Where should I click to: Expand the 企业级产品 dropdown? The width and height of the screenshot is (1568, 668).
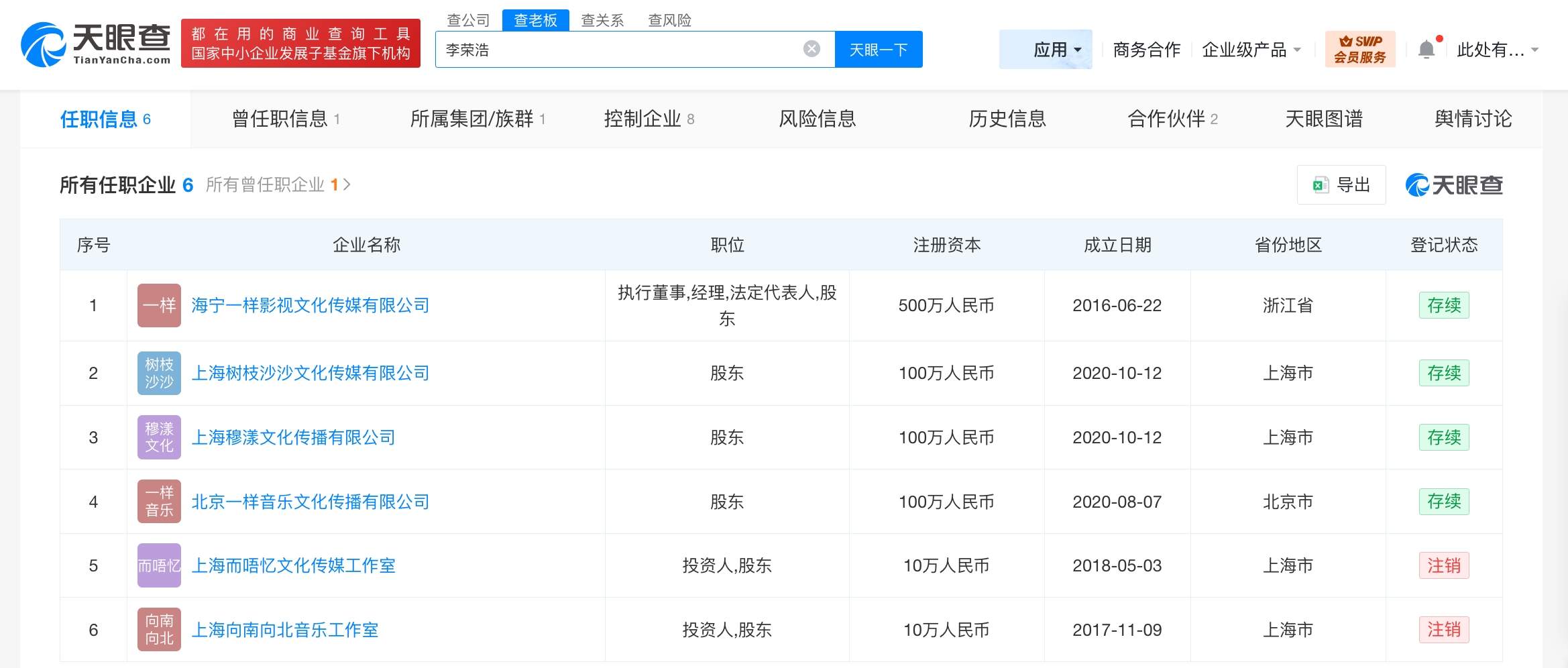point(1251,50)
